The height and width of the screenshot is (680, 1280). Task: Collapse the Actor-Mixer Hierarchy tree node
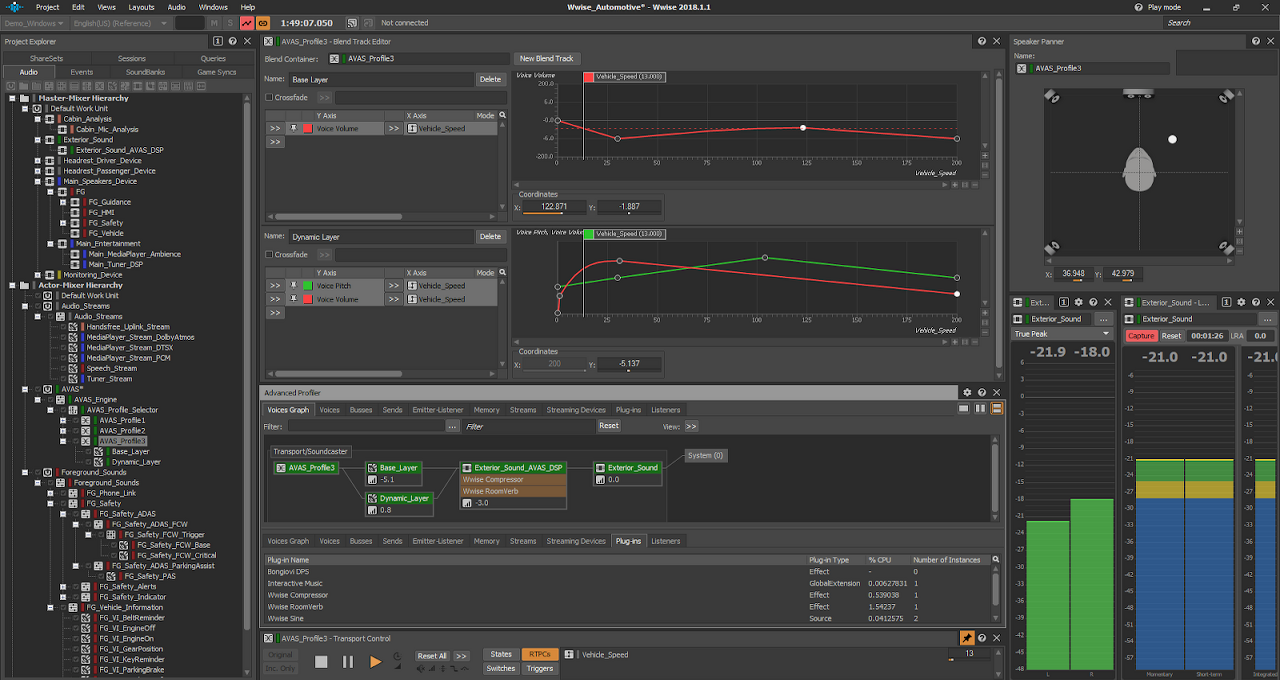[13, 285]
